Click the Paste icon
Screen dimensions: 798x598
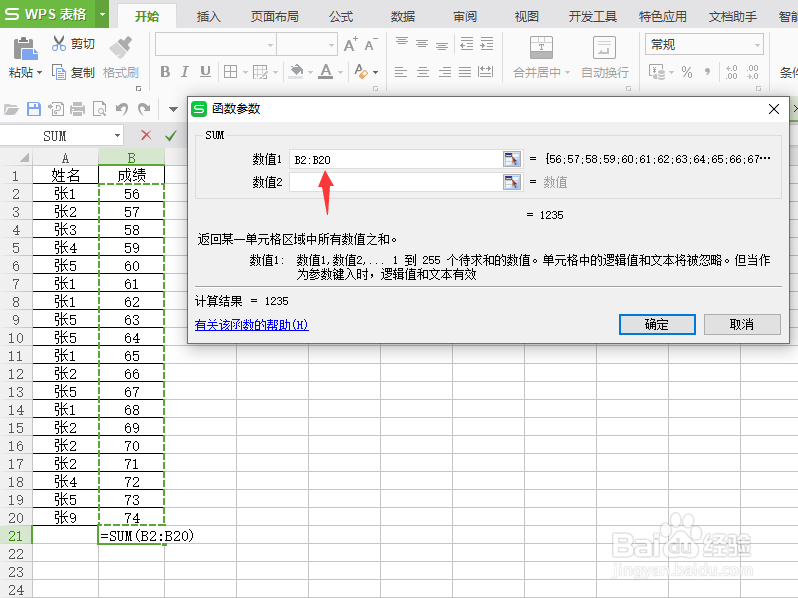25,49
